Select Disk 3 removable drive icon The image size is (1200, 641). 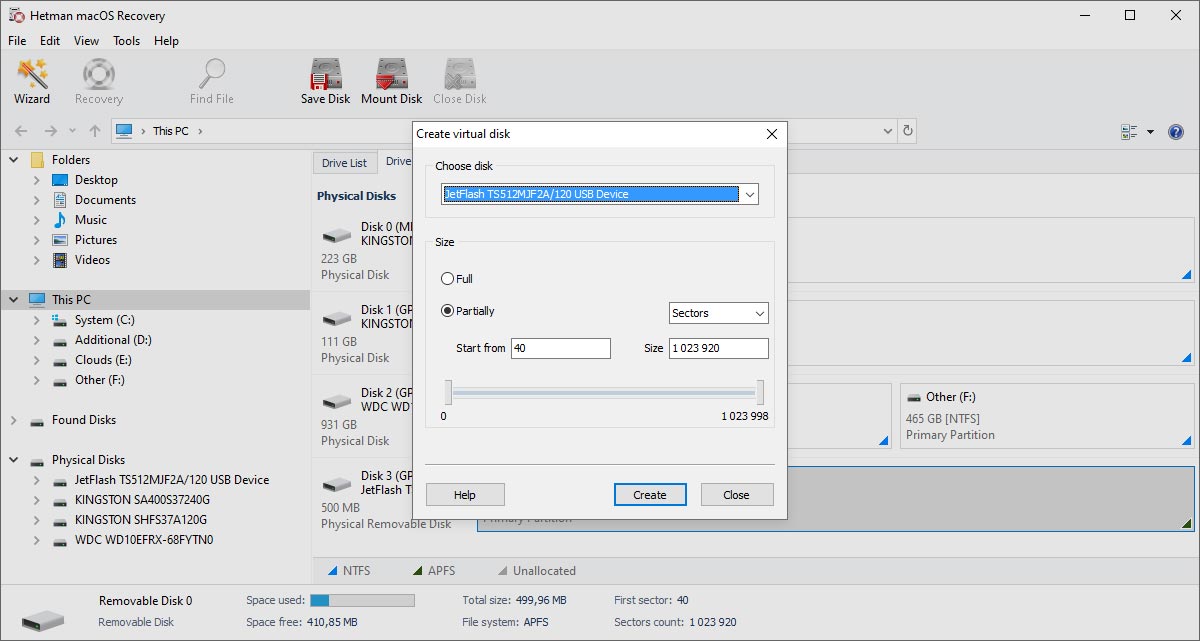(337, 485)
